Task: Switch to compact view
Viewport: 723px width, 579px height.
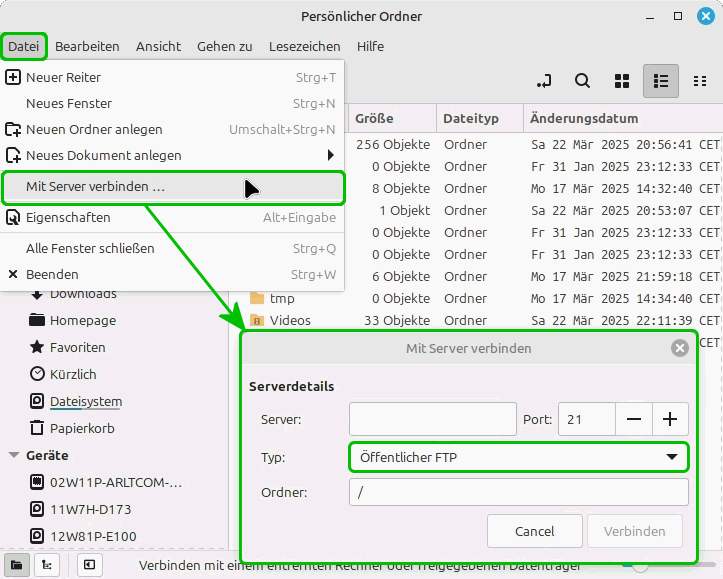Action: [697, 81]
